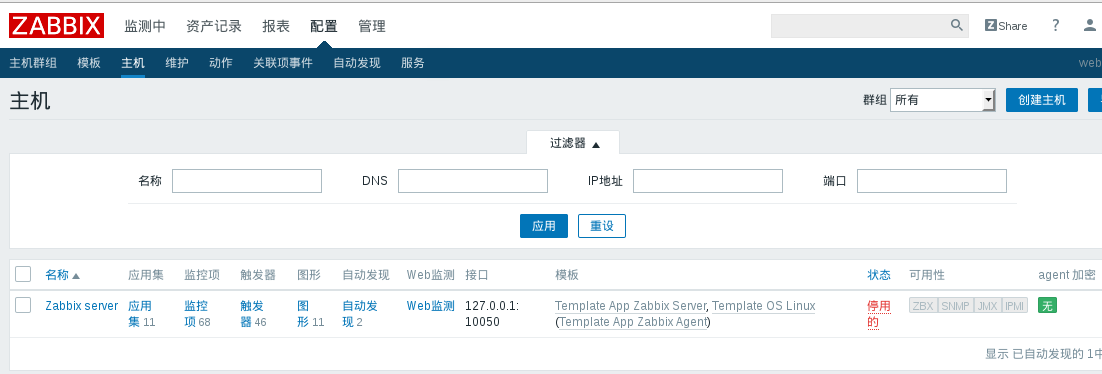Click the 应用 filter button
The height and width of the screenshot is (374, 1102).
coord(544,226)
